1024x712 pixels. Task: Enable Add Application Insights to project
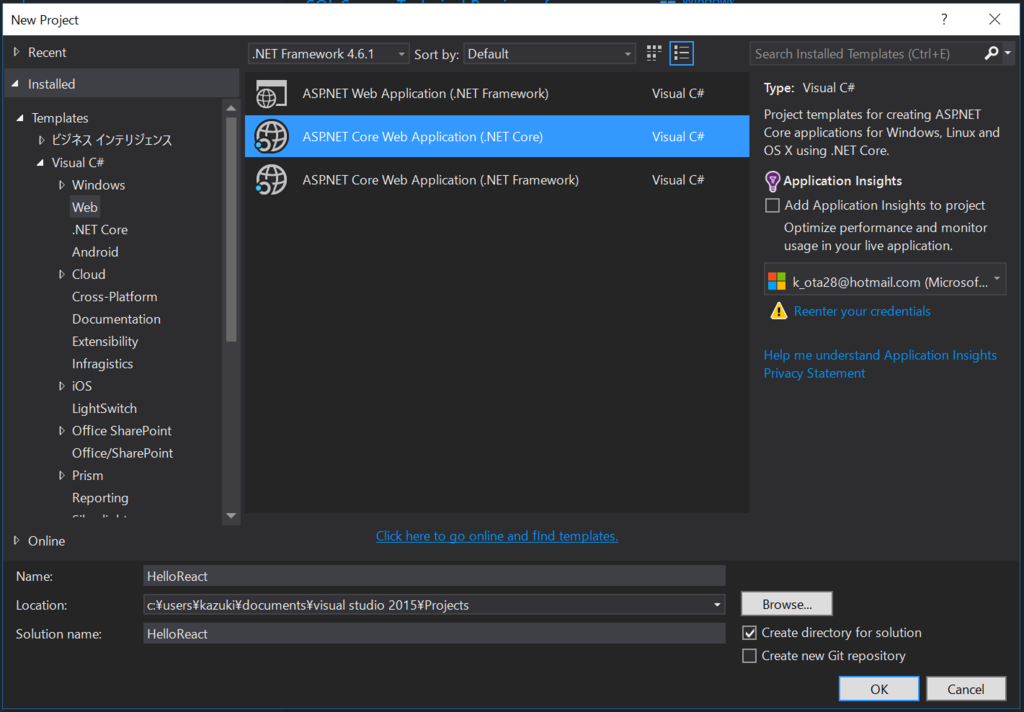click(771, 205)
